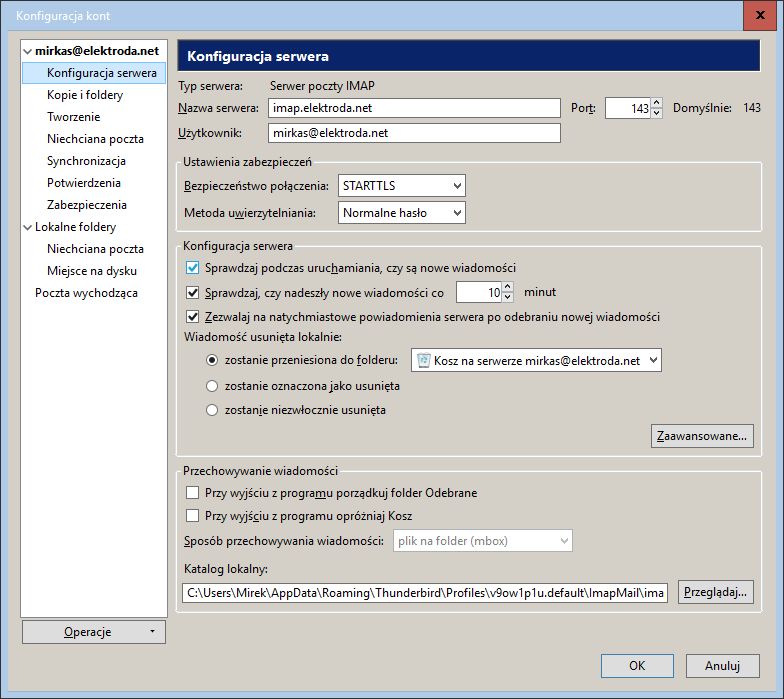Close the Konfiguracja kont dialog

760,16
